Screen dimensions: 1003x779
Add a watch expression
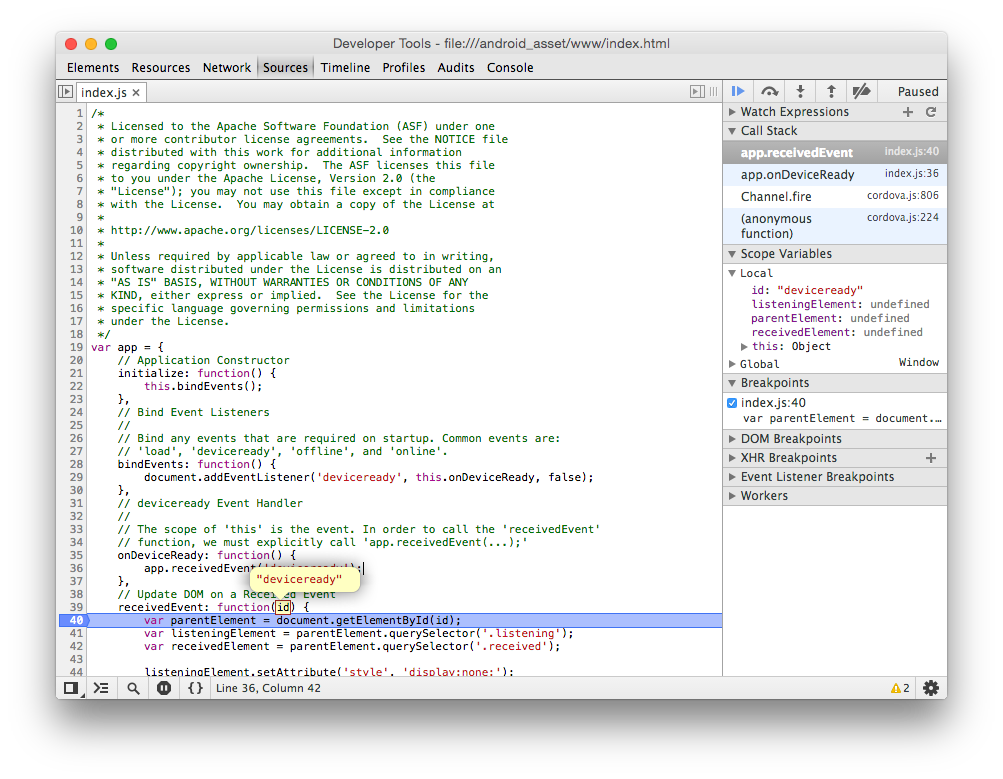(908, 112)
